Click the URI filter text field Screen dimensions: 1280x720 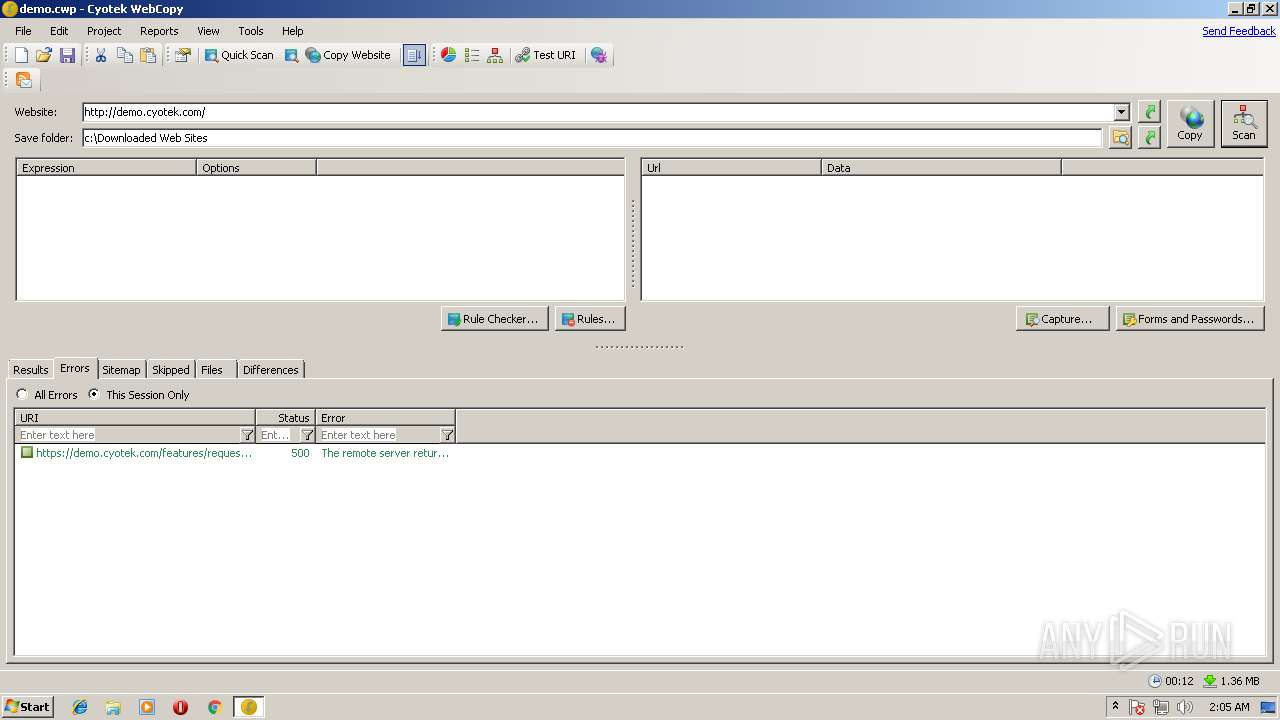pos(128,435)
